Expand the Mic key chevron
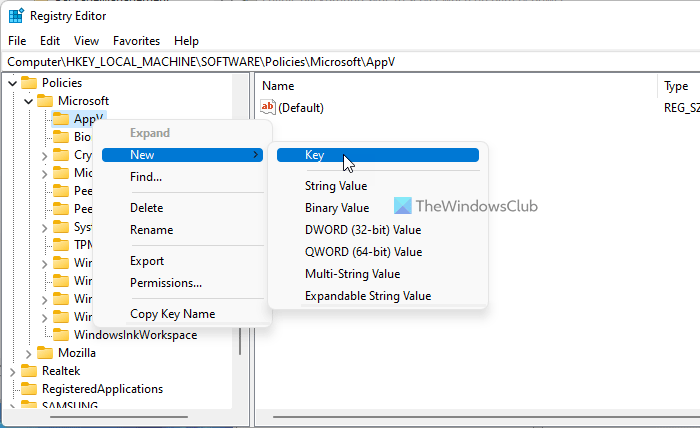700x428 pixels. click(44, 174)
